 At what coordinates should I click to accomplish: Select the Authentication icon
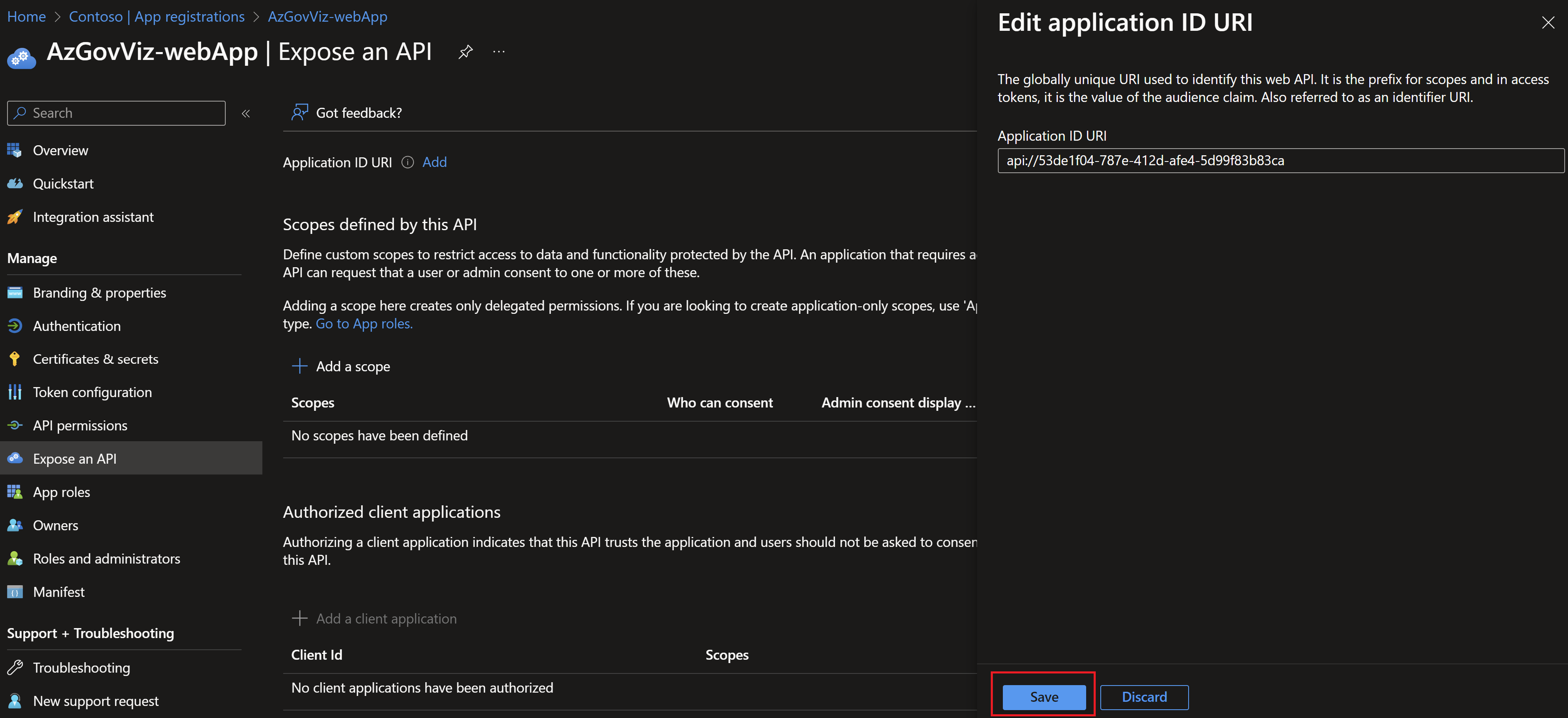point(17,325)
